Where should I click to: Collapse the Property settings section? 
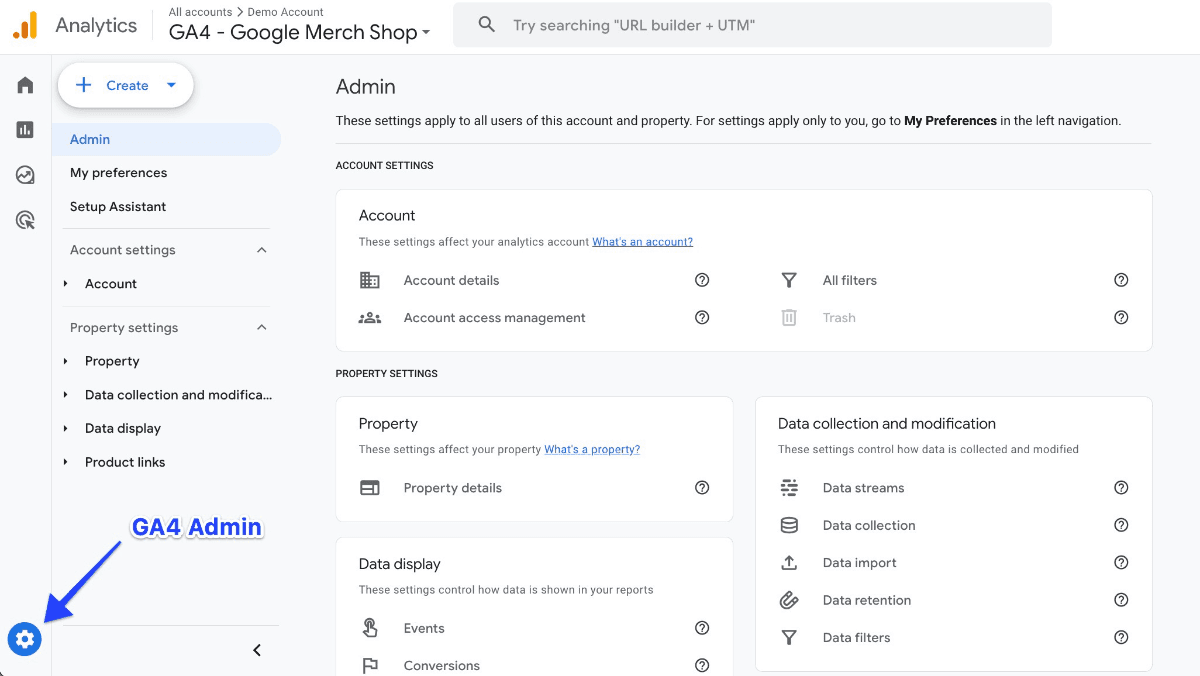click(x=262, y=328)
